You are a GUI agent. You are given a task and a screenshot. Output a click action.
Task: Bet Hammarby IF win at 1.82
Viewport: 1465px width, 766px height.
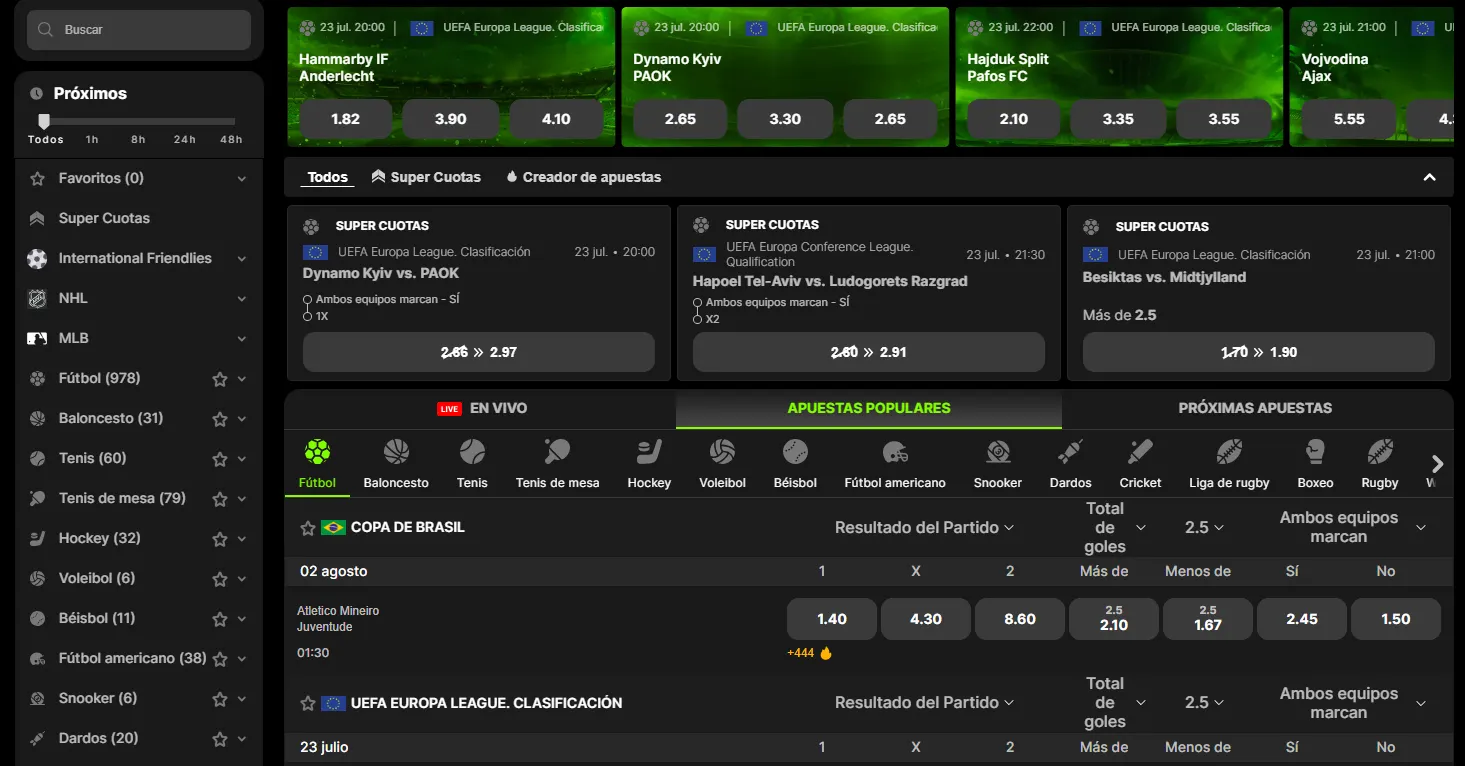(x=345, y=119)
